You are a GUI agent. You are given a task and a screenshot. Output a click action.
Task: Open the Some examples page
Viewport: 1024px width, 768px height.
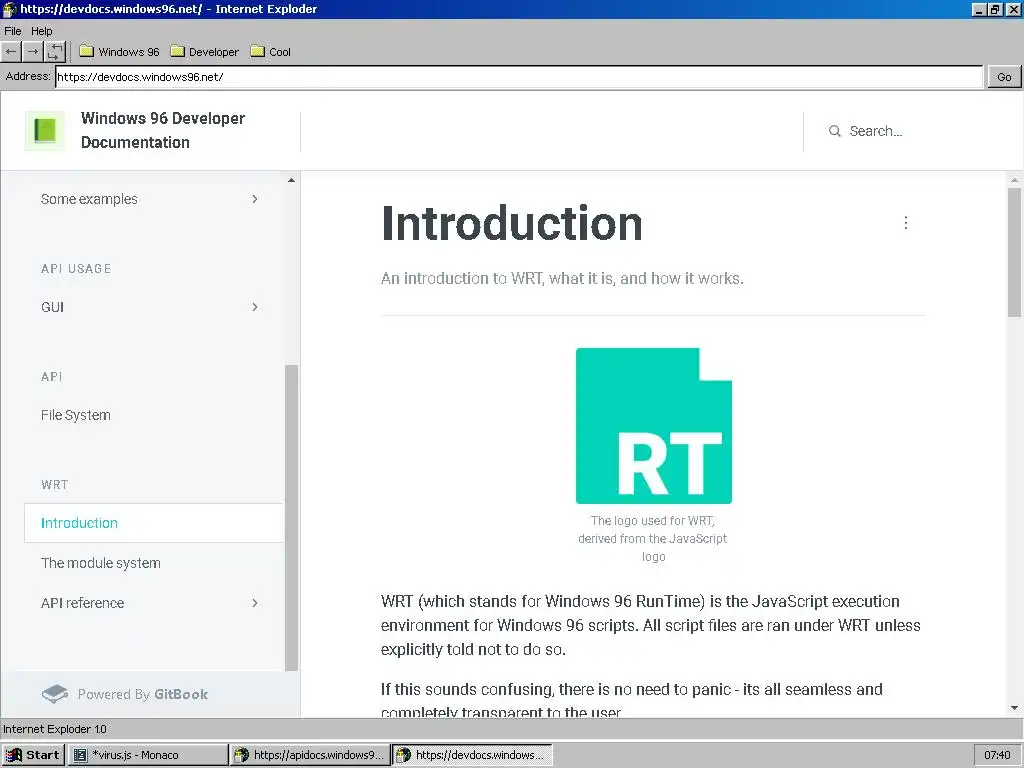(x=89, y=199)
